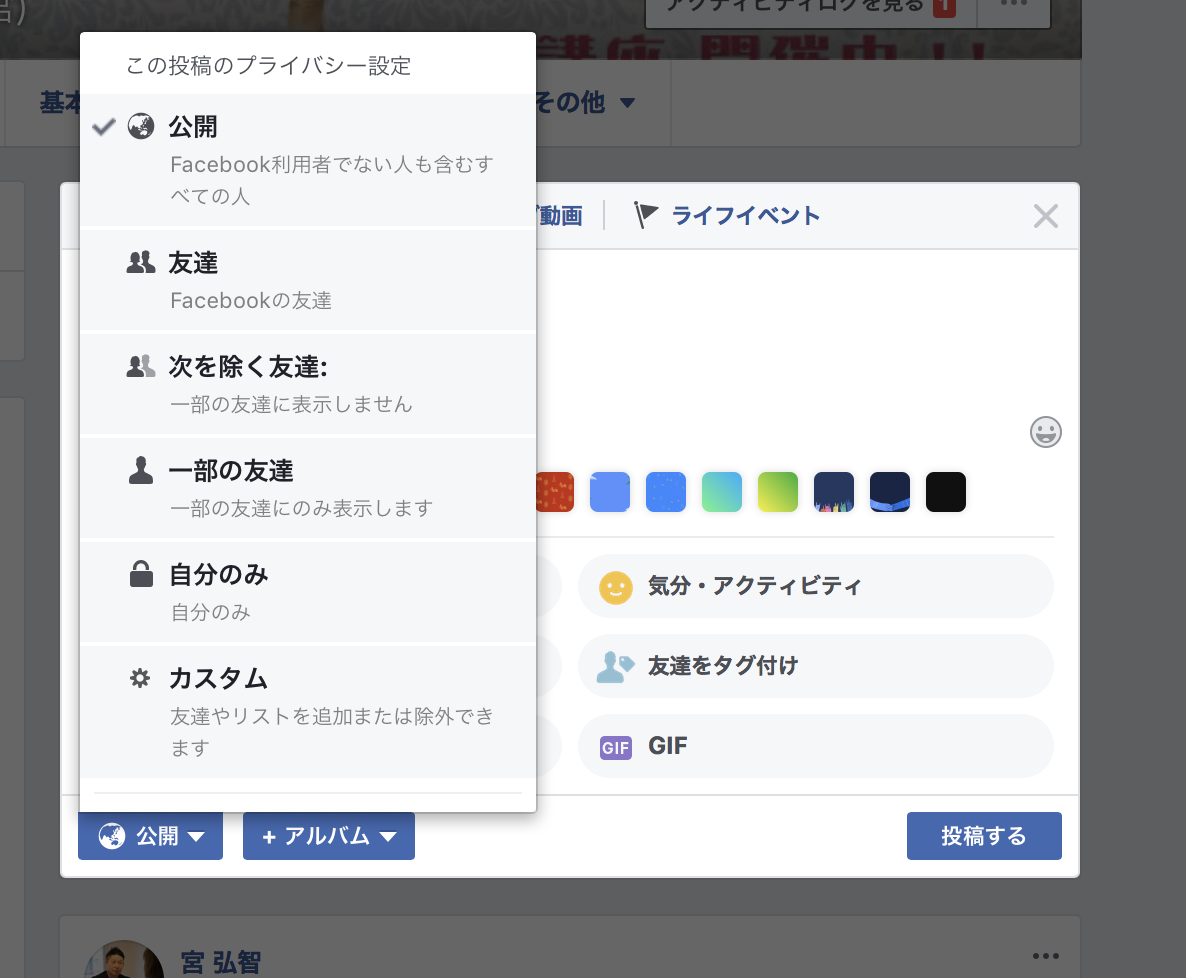The width and height of the screenshot is (1186, 978).
Task: Pick the navy city skyline background
Action: point(834,492)
